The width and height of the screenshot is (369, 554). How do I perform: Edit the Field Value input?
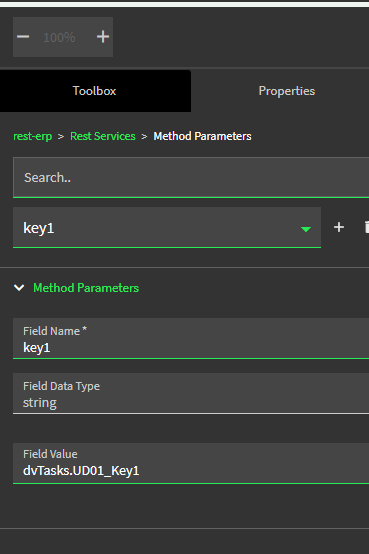[x=191, y=463]
